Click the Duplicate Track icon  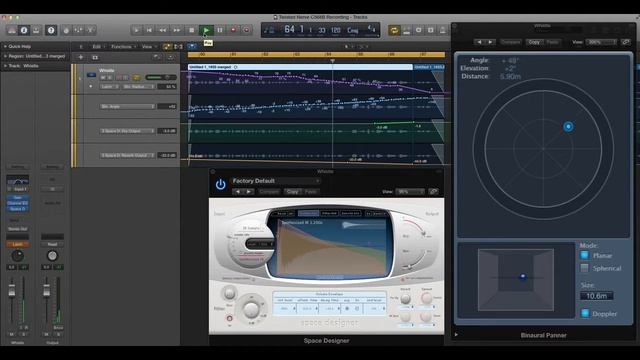[x=95, y=58]
